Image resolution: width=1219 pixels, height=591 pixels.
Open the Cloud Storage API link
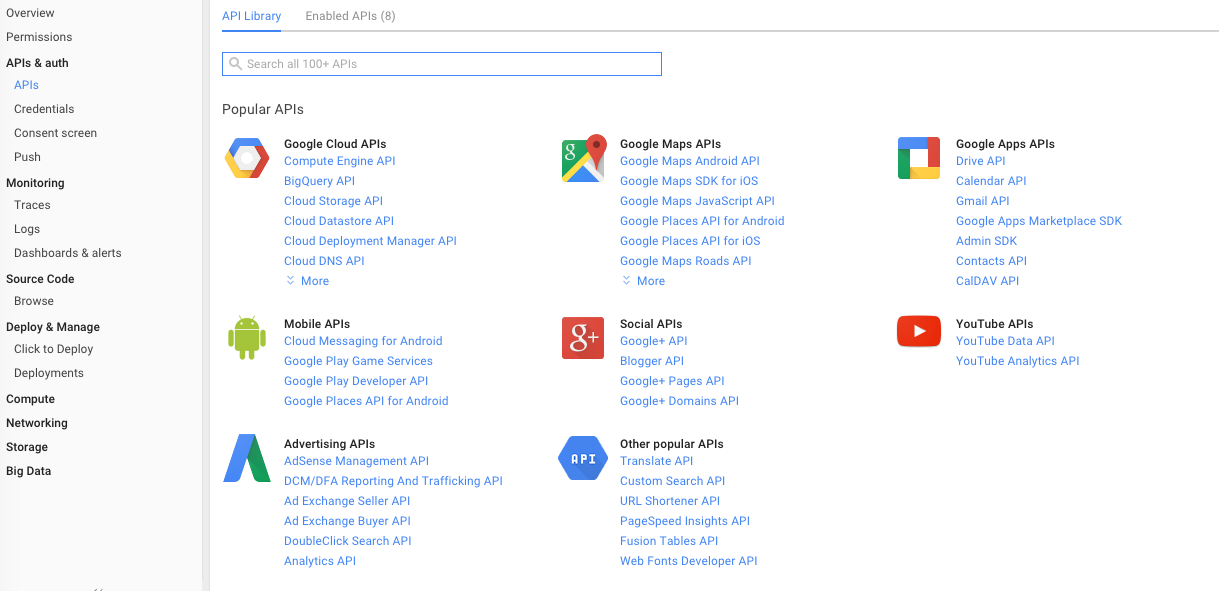tap(333, 201)
